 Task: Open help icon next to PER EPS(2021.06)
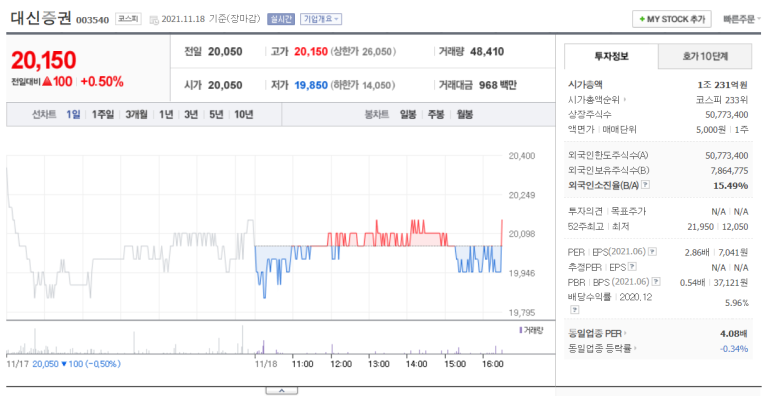(652, 252)
